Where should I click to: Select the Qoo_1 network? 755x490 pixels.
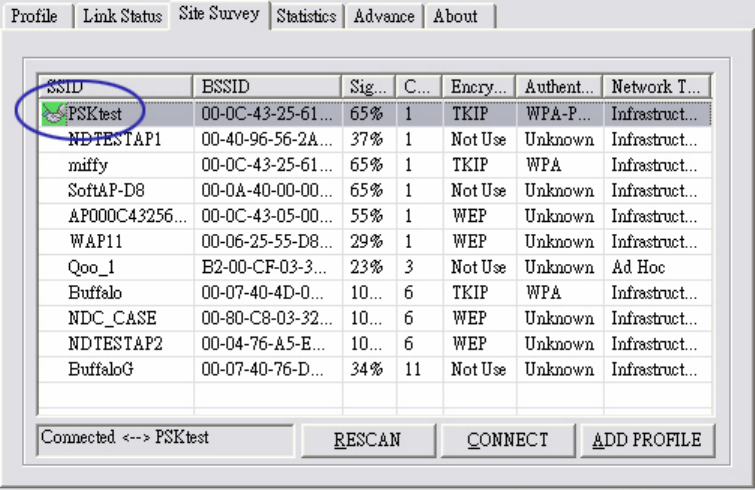375,267
